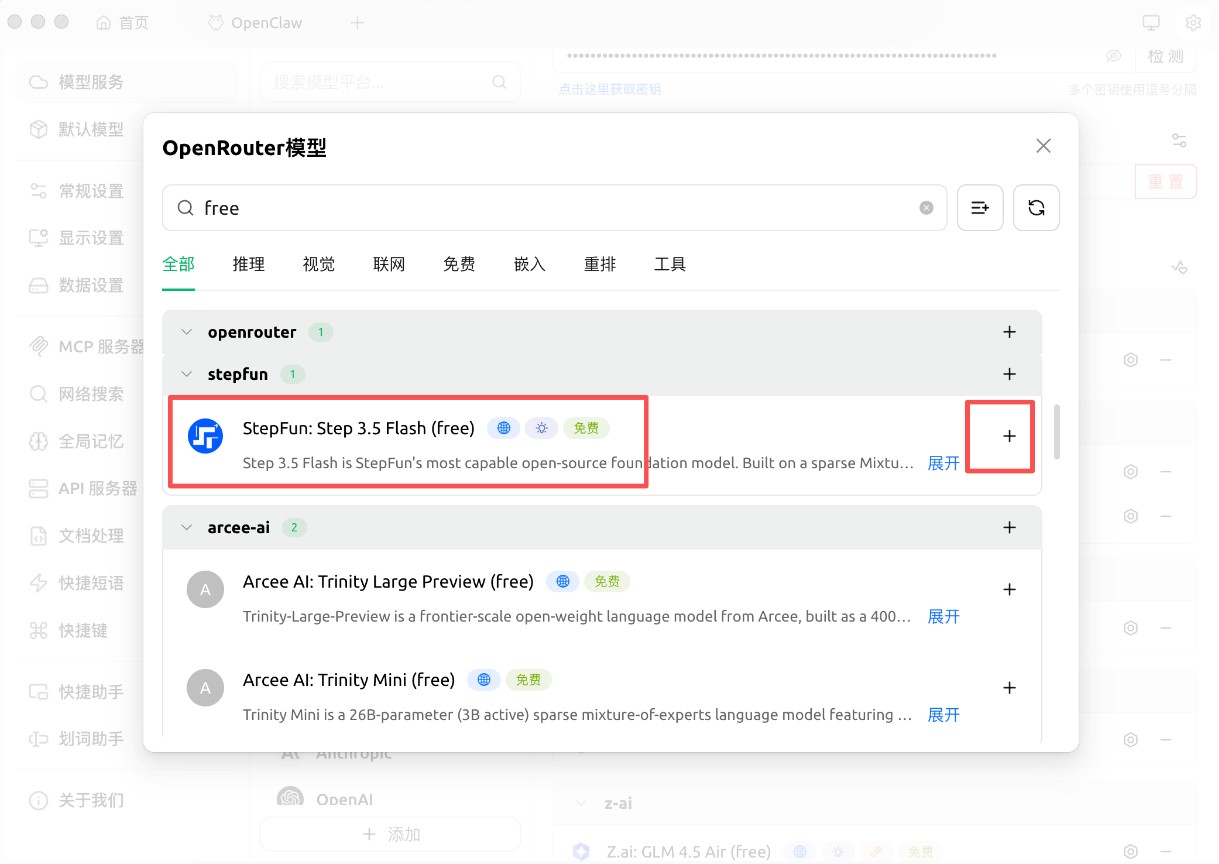
Task: Select the StepFun model logo icon
Action: click(205, 435)
